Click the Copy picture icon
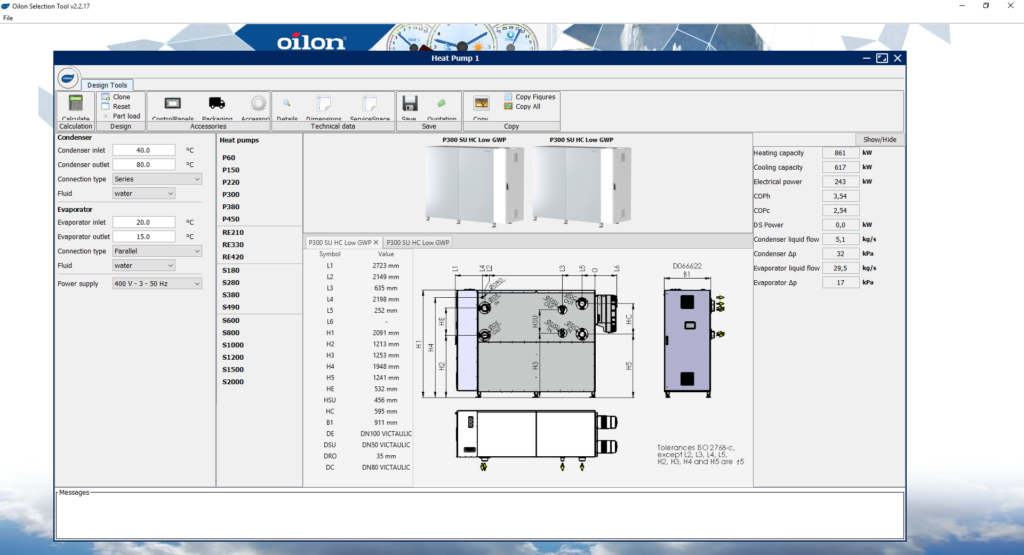1024x555 pixels. 481,103
